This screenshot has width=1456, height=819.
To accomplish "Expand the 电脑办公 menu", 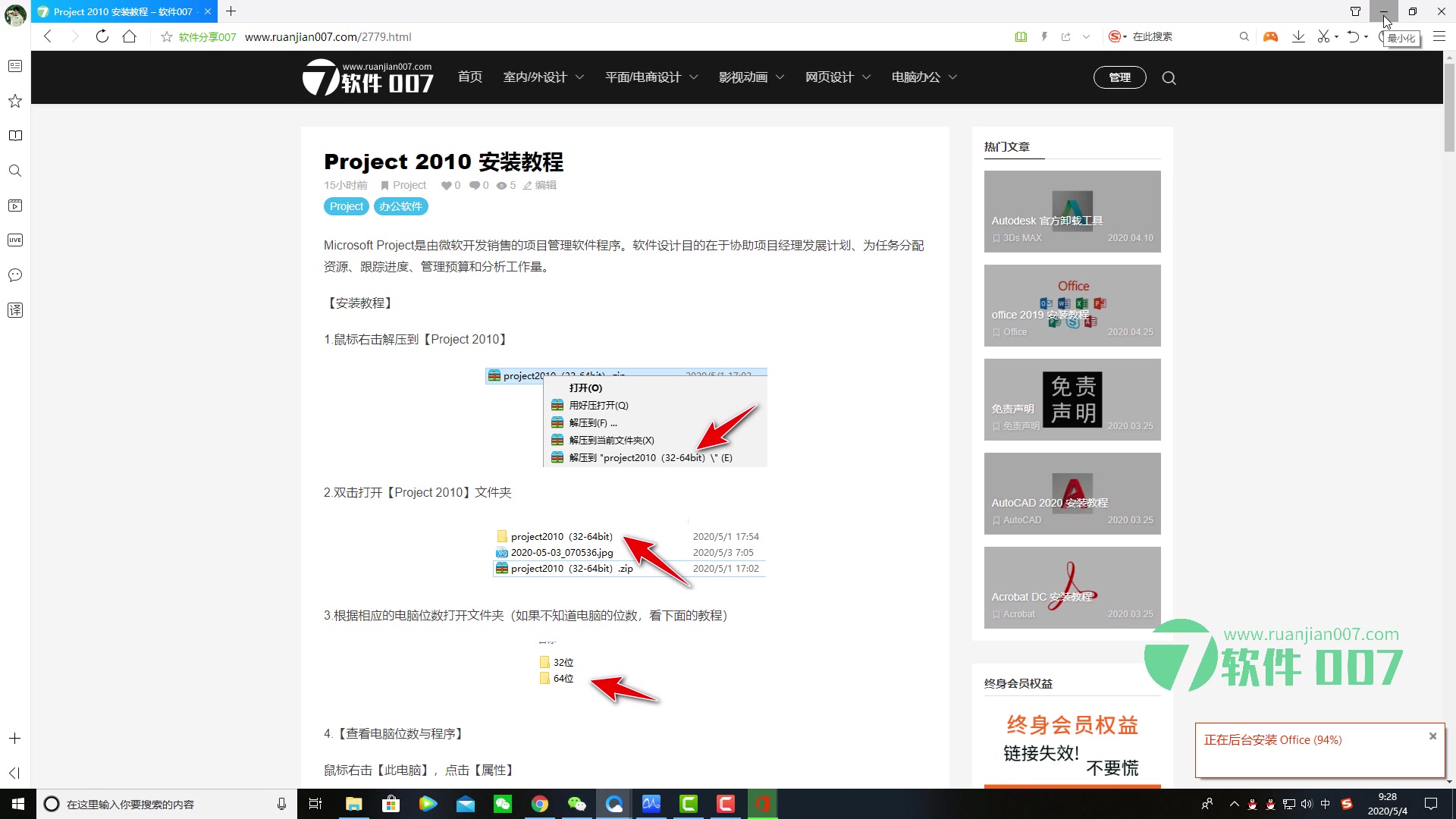I will 924,77.
